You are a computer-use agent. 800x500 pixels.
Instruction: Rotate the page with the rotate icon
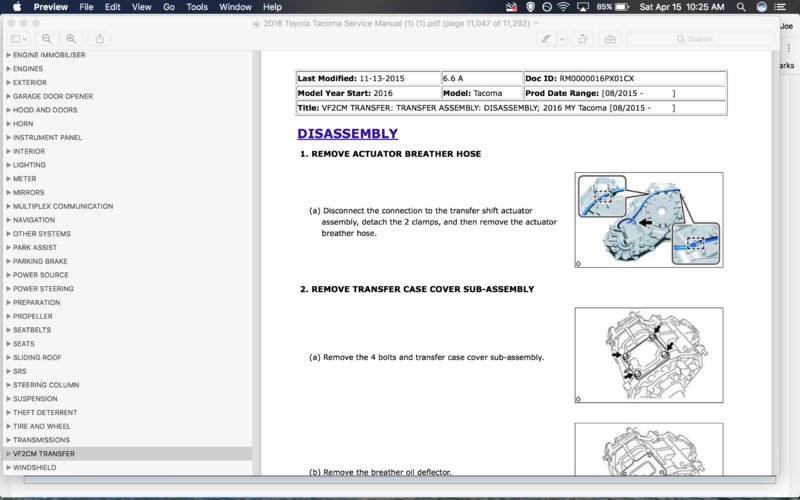point(582,39)
